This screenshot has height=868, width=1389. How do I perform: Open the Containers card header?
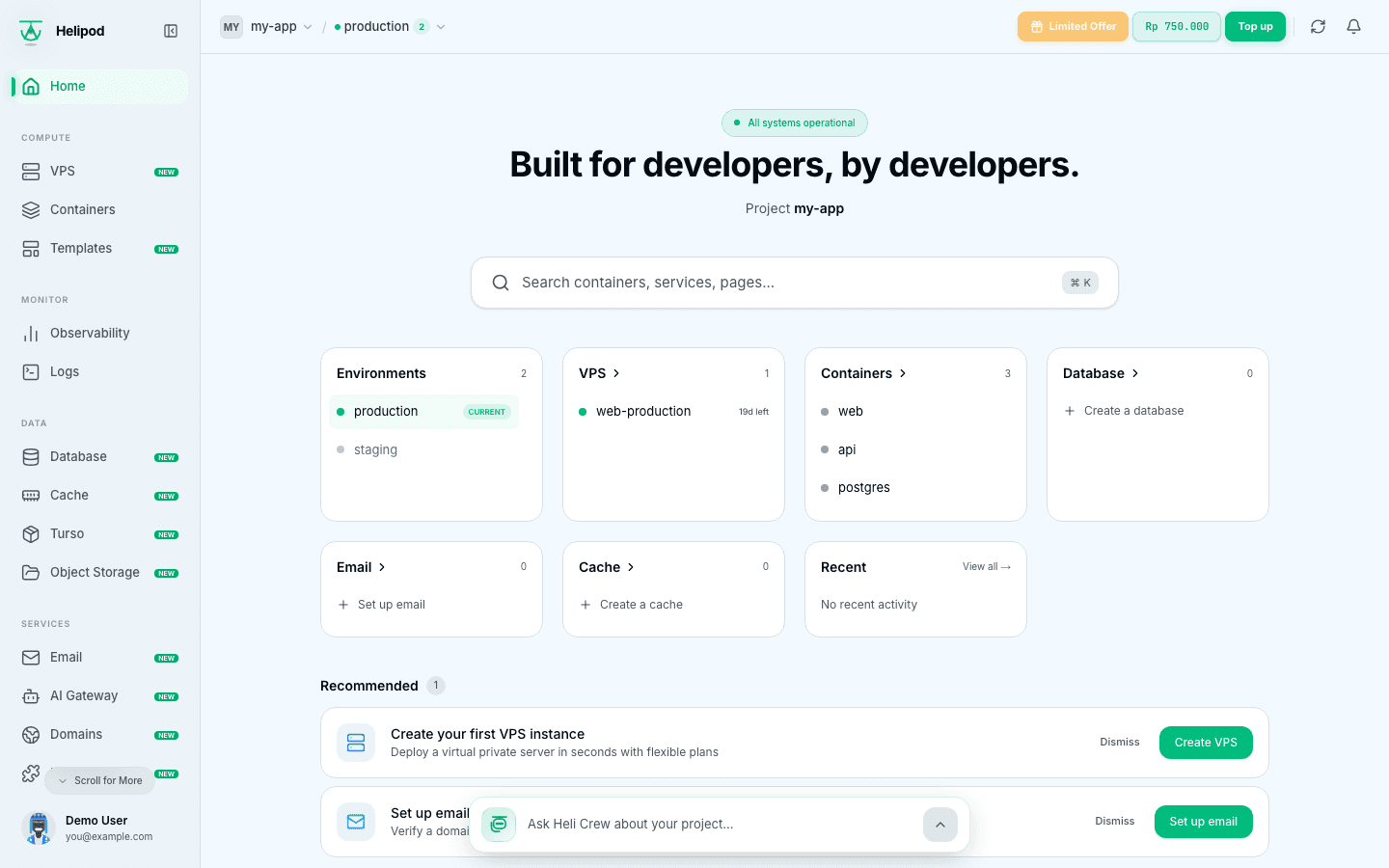(x=863, y=373)
